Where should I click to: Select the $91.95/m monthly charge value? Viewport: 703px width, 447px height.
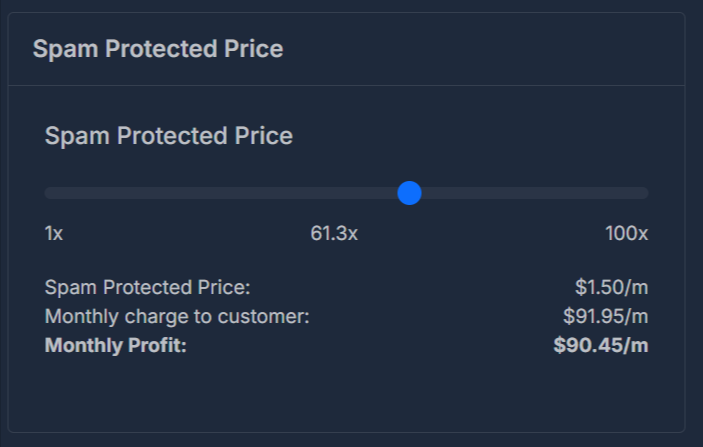point(605,317)
